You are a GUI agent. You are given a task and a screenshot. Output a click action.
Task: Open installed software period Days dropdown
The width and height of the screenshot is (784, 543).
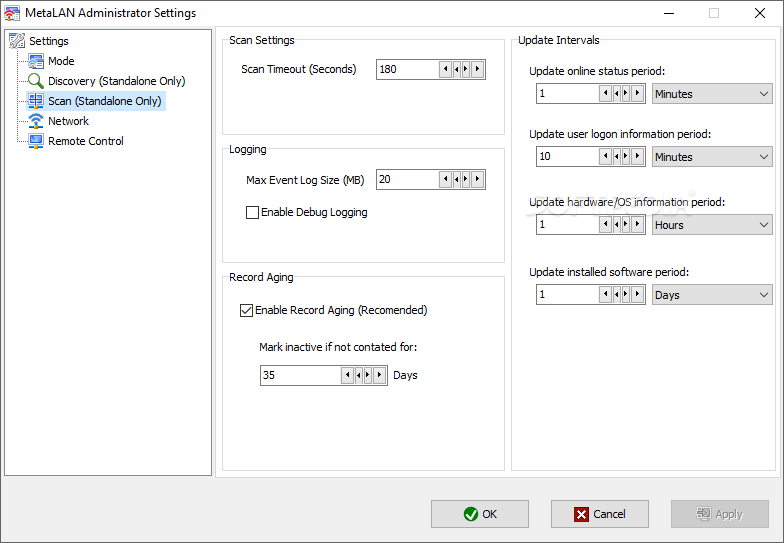click(x=712, y=295)
